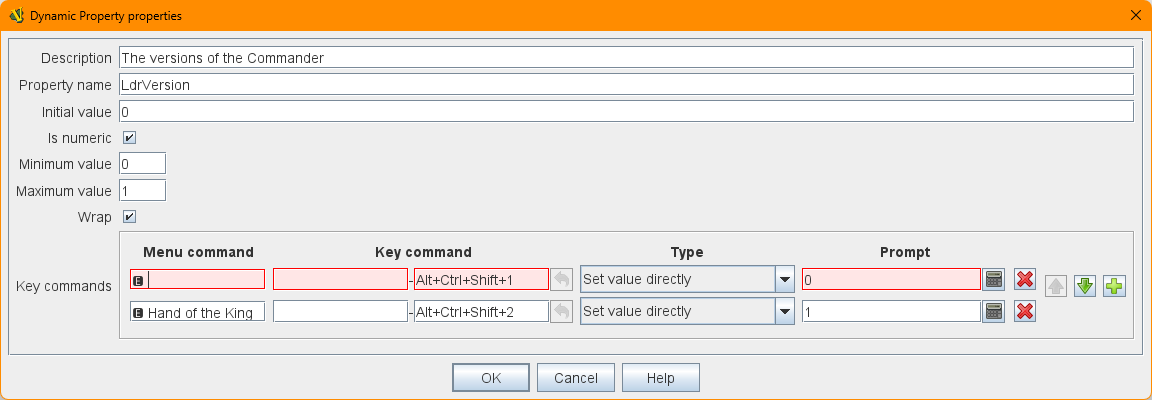Viewport: 1152px width, 400px height.
Task: Uncheck the Is numeric checkbox
Action: [x=129, y=137]
